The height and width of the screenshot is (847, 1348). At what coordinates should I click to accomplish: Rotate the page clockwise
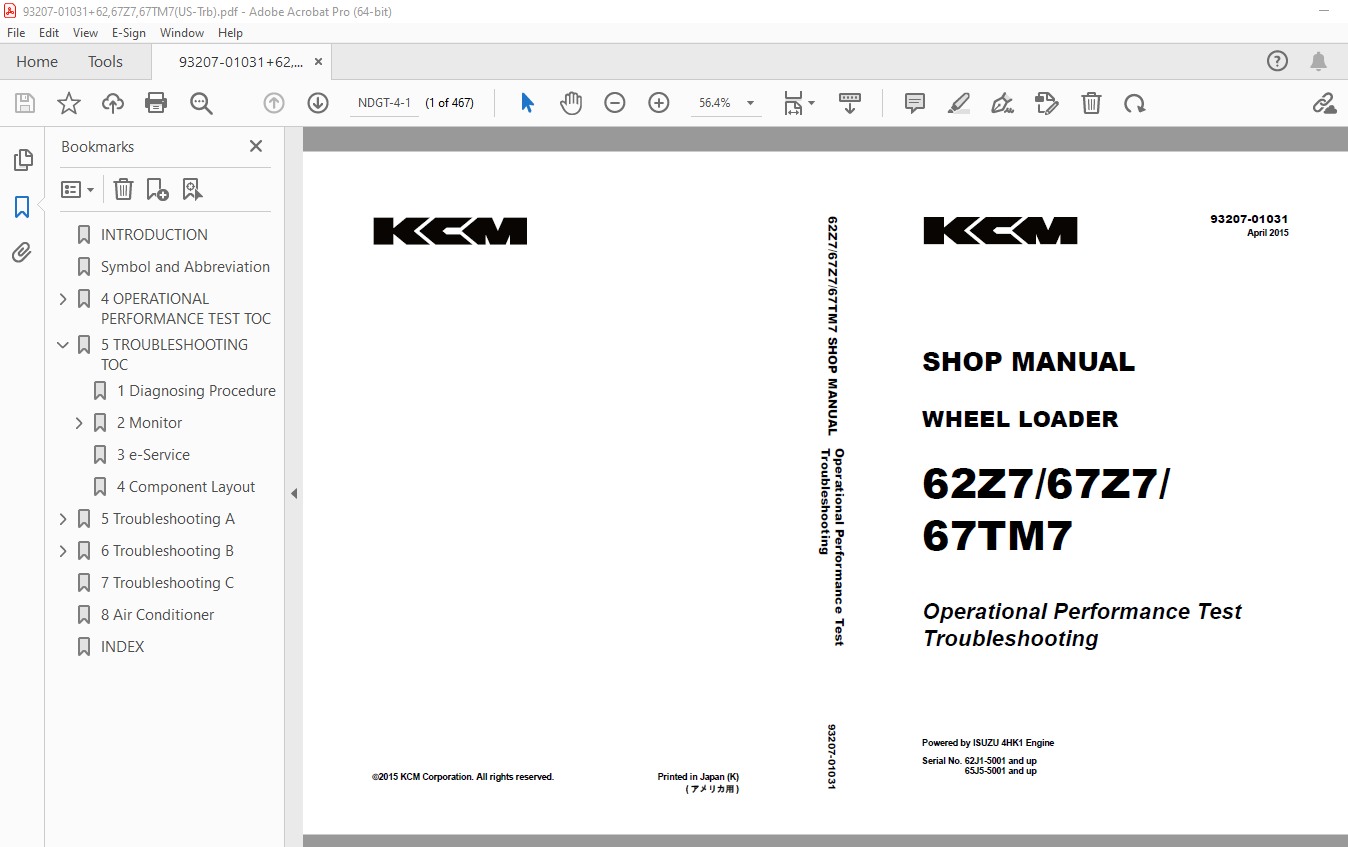pos(1134,103)
